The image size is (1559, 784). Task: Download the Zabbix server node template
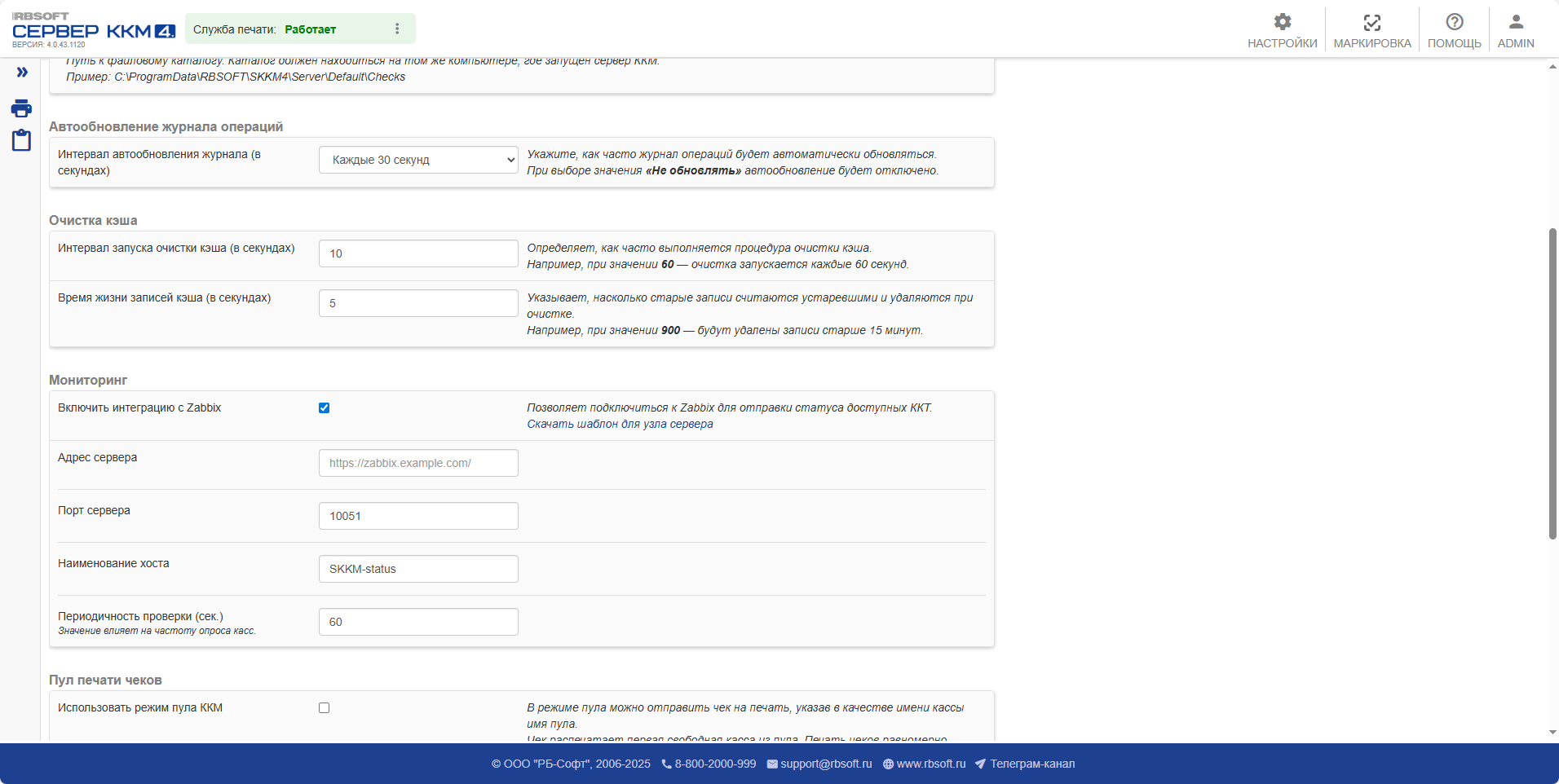620,425
